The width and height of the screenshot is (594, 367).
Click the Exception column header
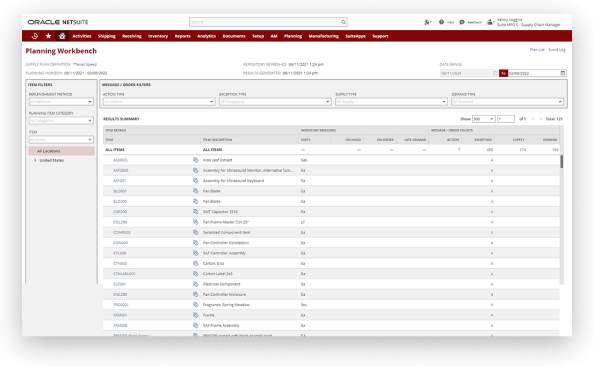click(x=483, y=140)
